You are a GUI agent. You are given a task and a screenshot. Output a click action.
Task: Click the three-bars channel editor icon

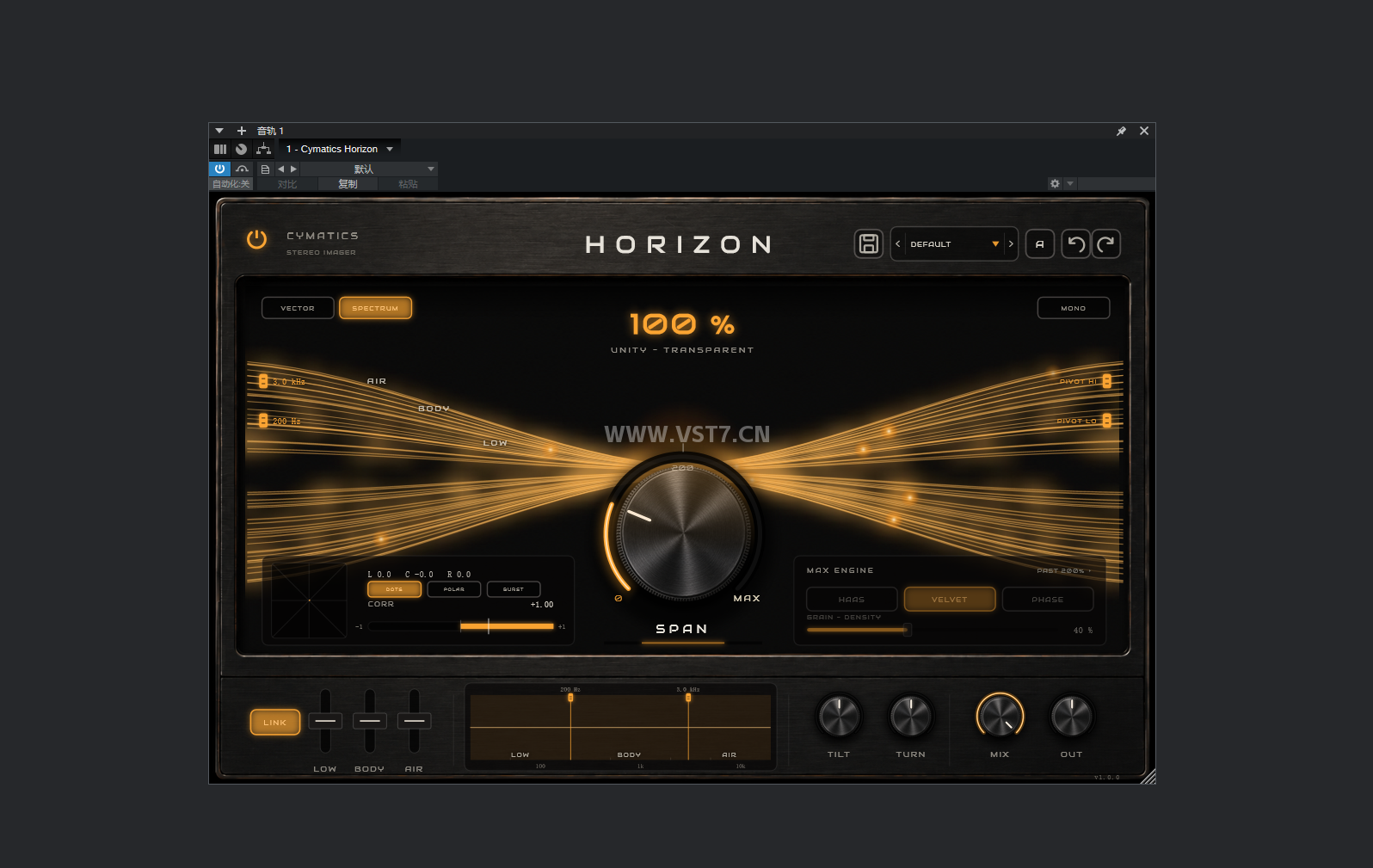[x=220, y=149]
